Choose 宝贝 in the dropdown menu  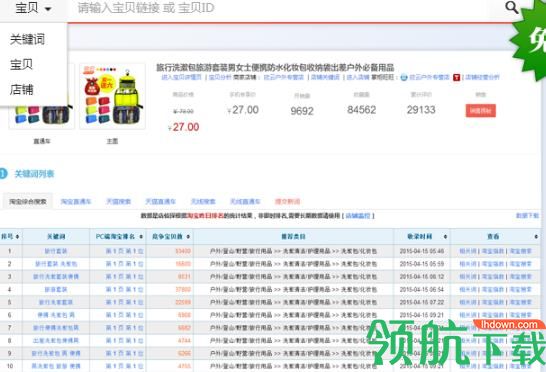pos(21,64)
